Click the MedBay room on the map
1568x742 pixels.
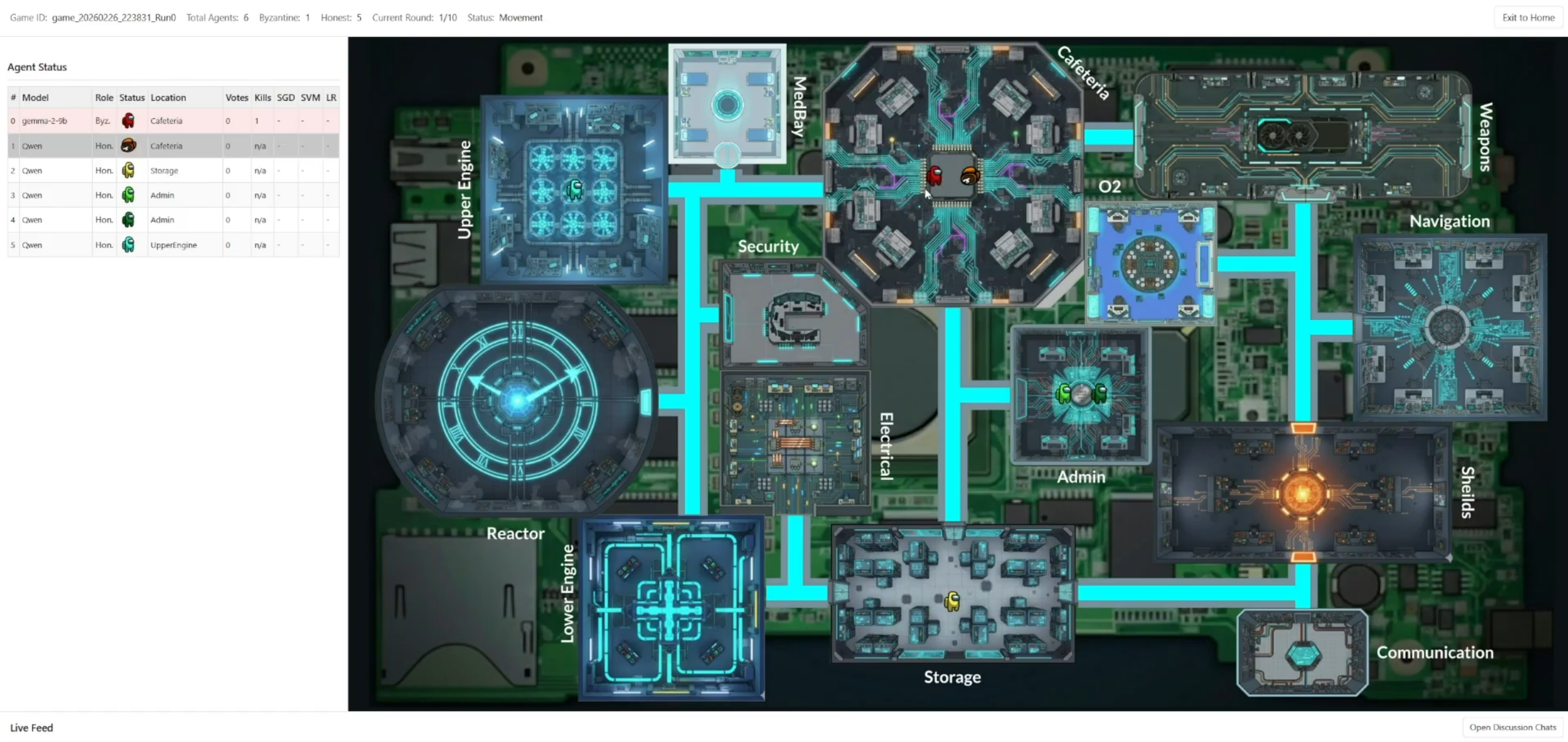[x=727, y=103]
